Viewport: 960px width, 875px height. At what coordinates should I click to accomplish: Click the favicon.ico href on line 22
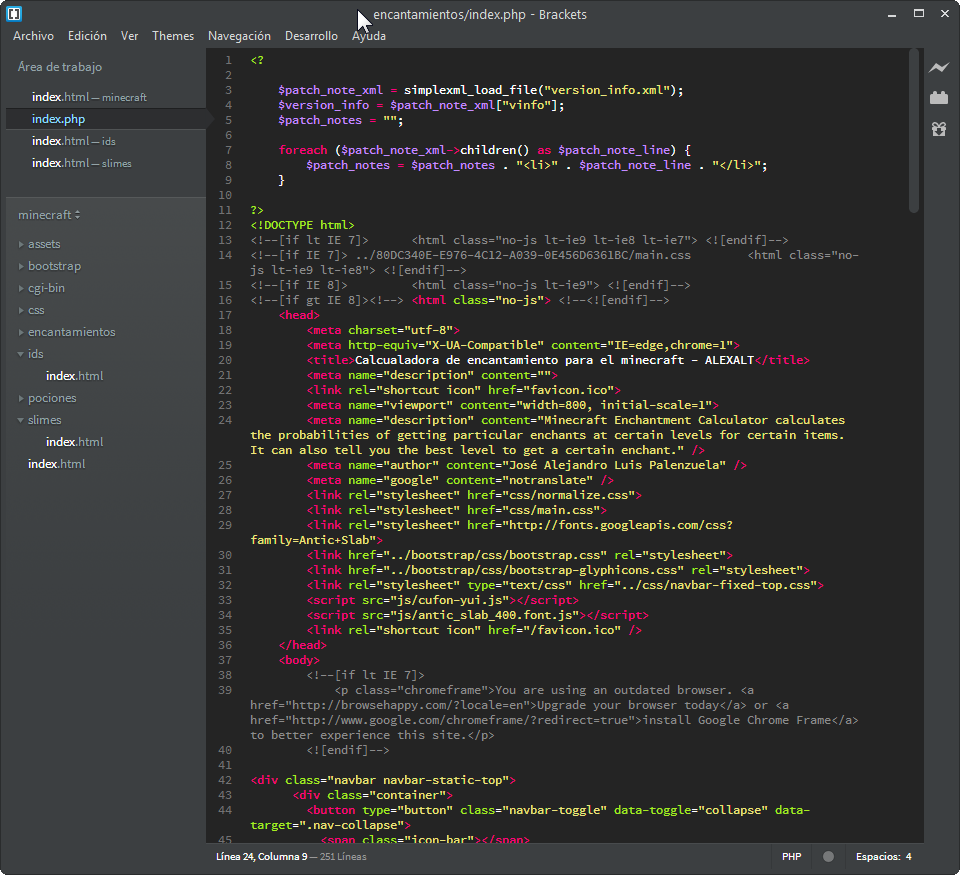pyautogui.click(x=568, y=391)
